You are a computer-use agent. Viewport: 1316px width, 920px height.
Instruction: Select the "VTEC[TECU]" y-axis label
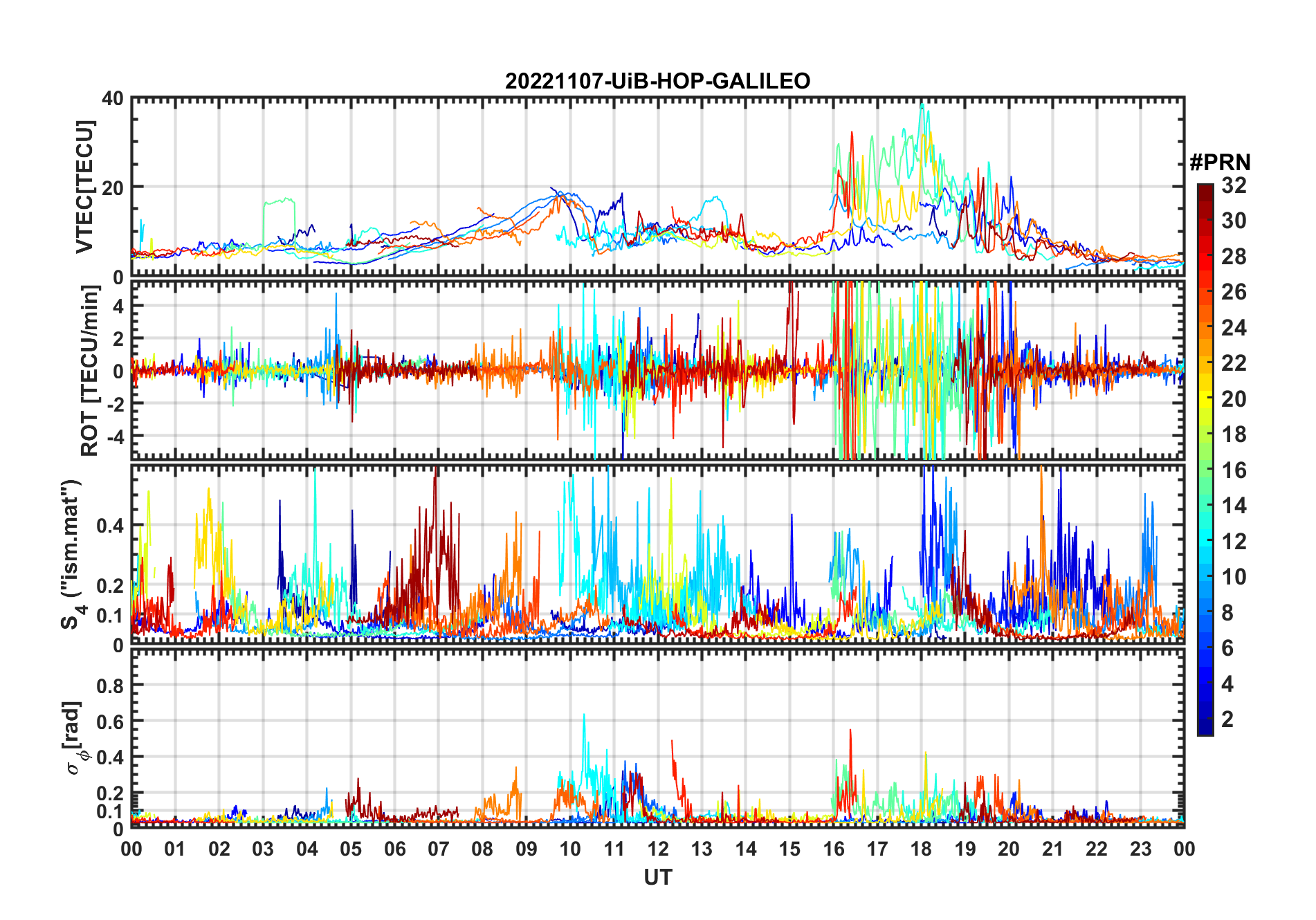coord(84,187)
